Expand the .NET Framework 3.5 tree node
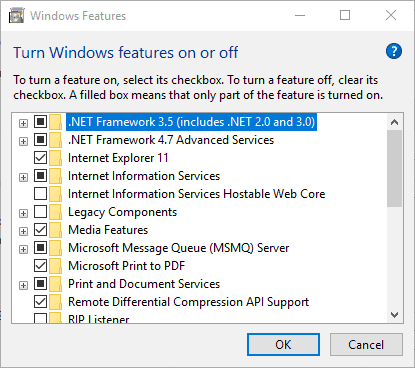The image size is (415, 368). click(x=23, y=123)
